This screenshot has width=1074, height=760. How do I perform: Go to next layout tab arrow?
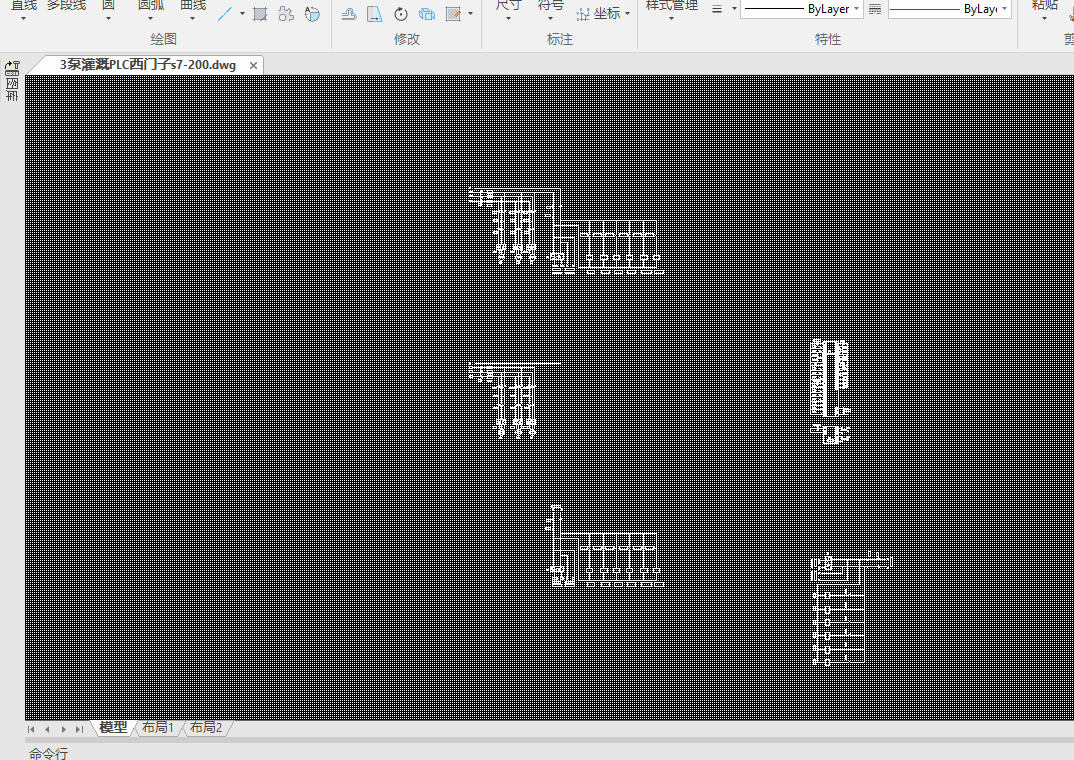click(64, 730)
